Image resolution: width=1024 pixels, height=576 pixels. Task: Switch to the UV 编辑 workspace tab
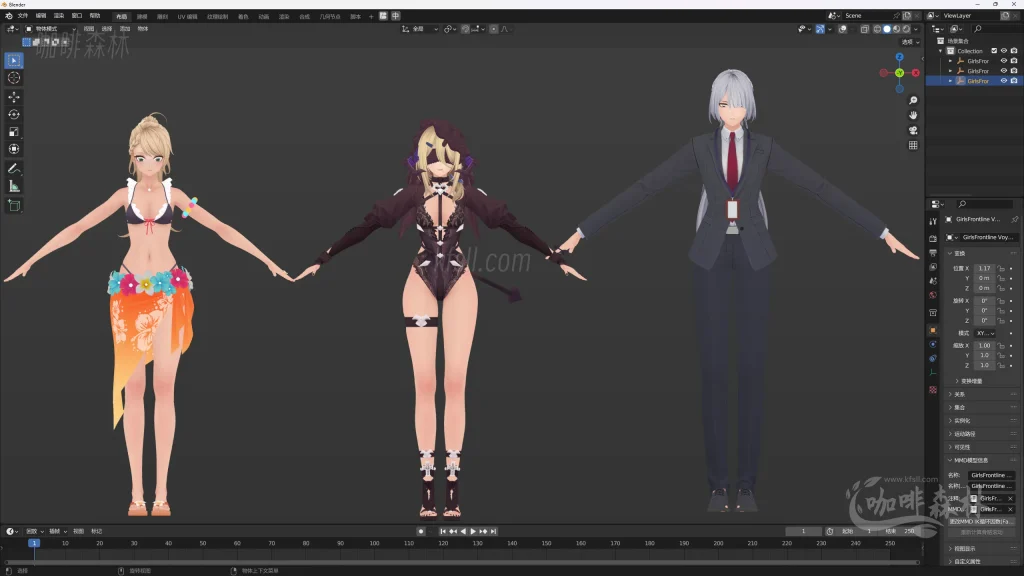(x=187, y=16)
